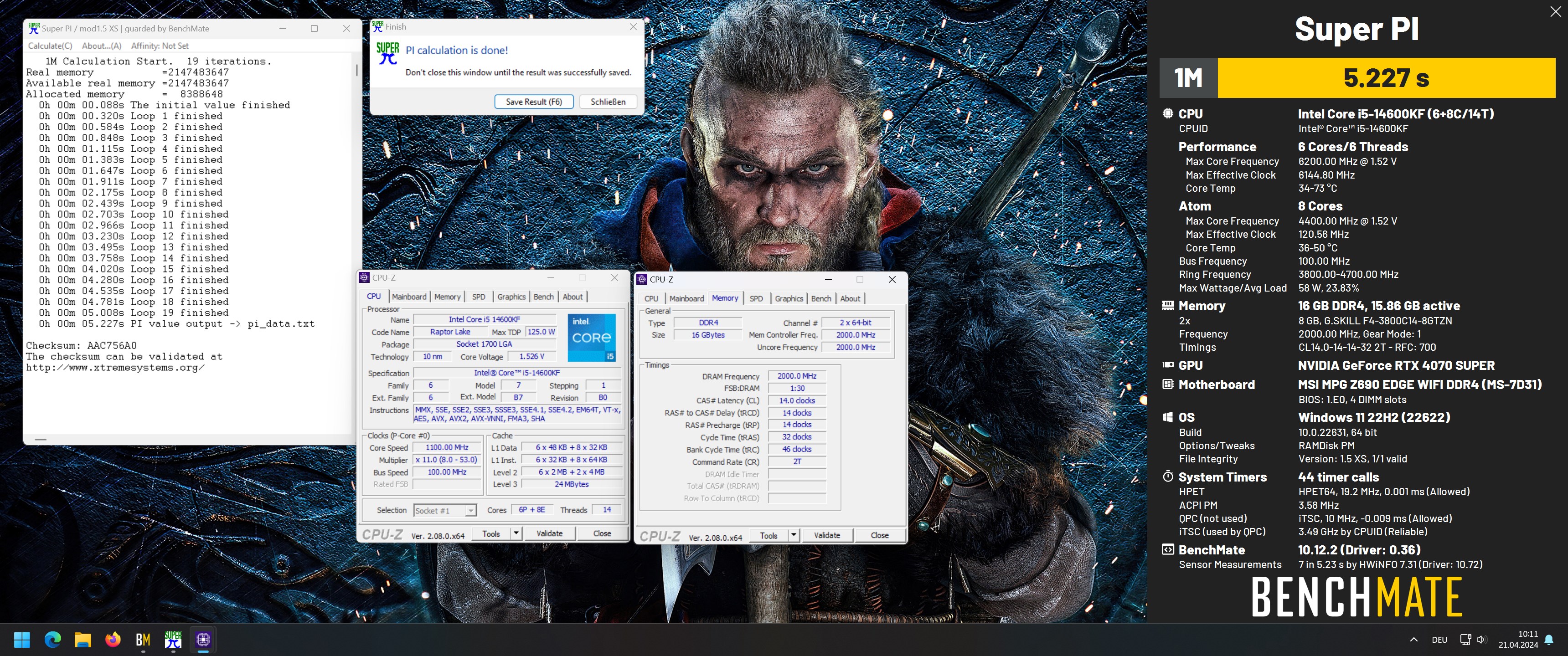Select Mainboard tab in right CPU-Z window
This screenshot has height=656, width=1568.
pos(686,298)
